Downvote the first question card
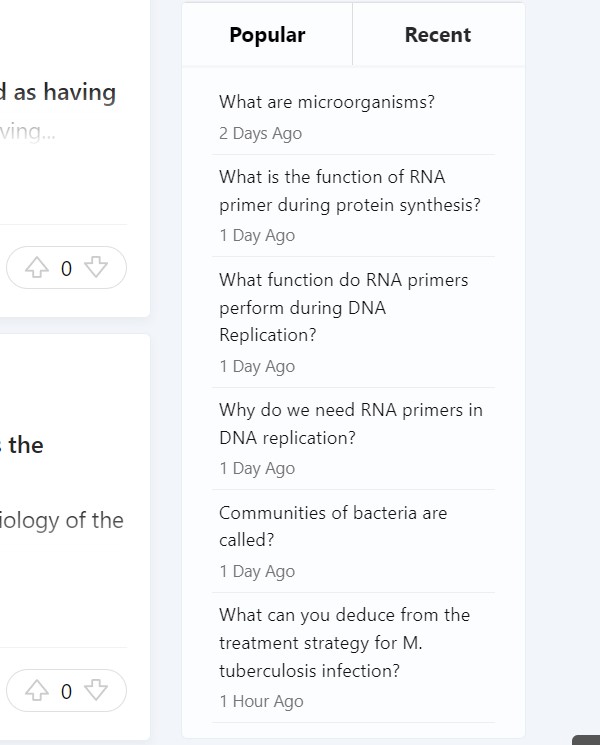 point(96,268)
